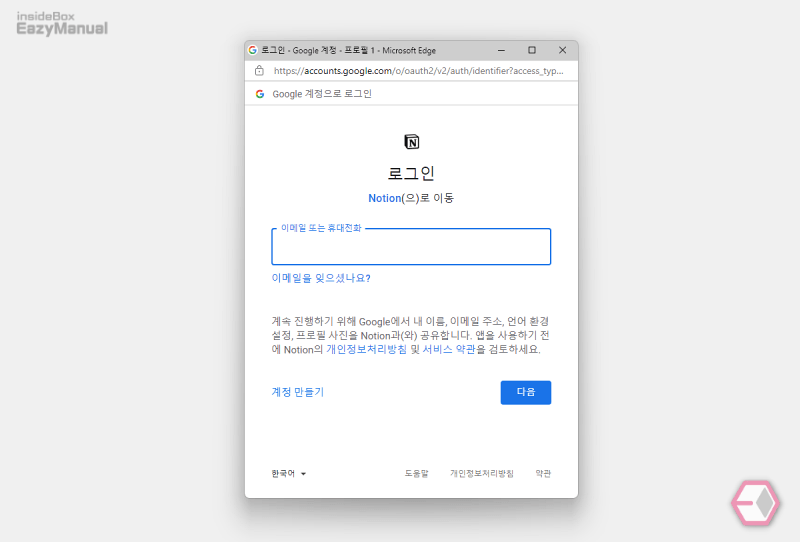Maximize the Microsoft Edge popup window
The width and height of the screenshot is (800, 542).
pos(532,50)
